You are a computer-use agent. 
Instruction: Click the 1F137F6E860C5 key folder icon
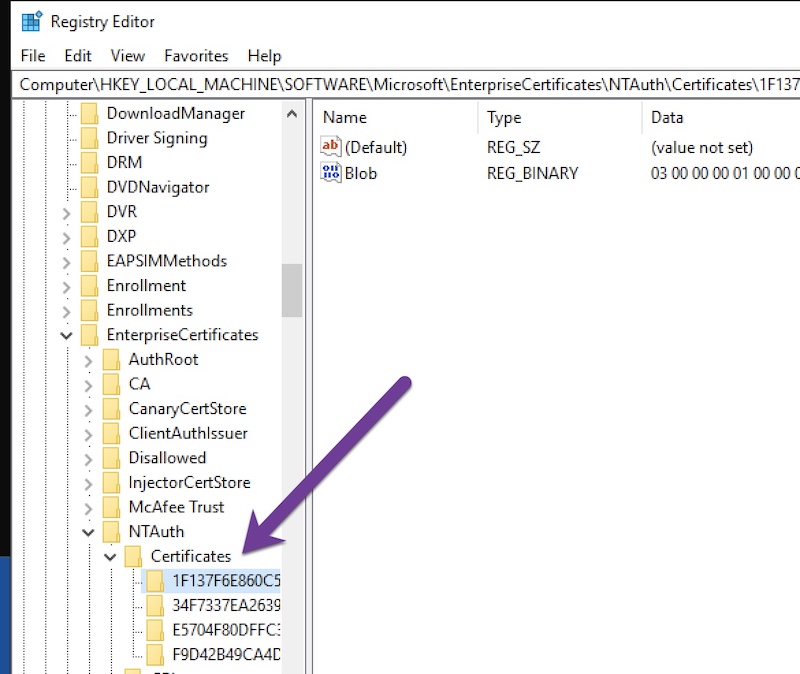[x=154, y=580]
